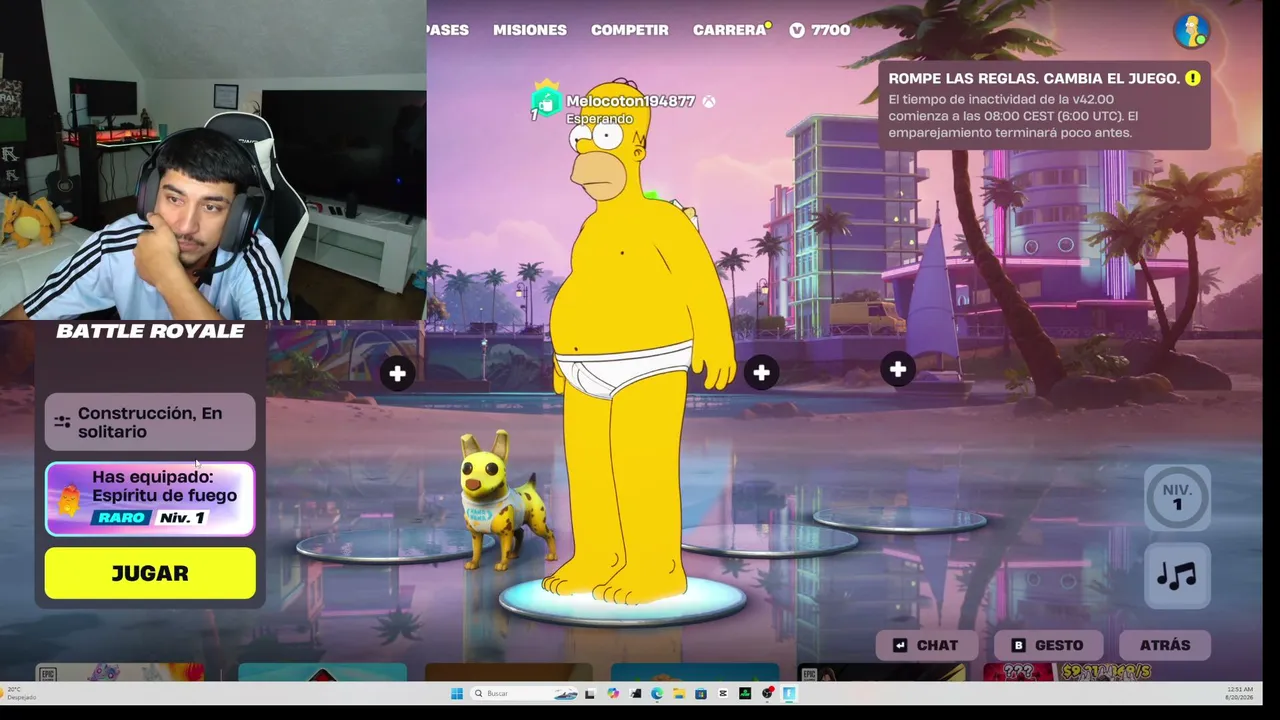This screenshot has height=720, width=1280.
Task: Click the BATTLE ROYALE mode title
Action: pos(150,331)
